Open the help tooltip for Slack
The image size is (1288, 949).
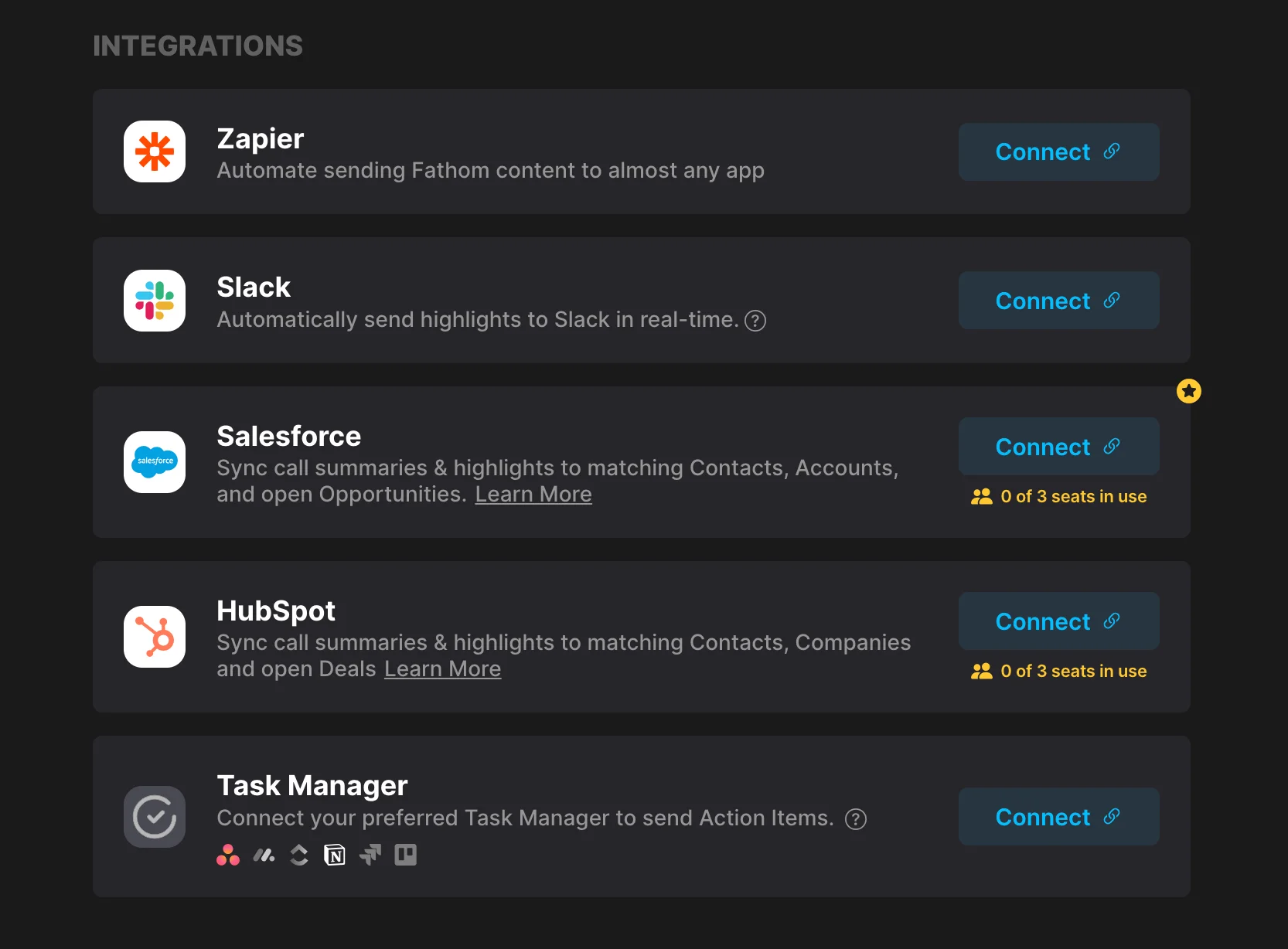click(755, 321)
